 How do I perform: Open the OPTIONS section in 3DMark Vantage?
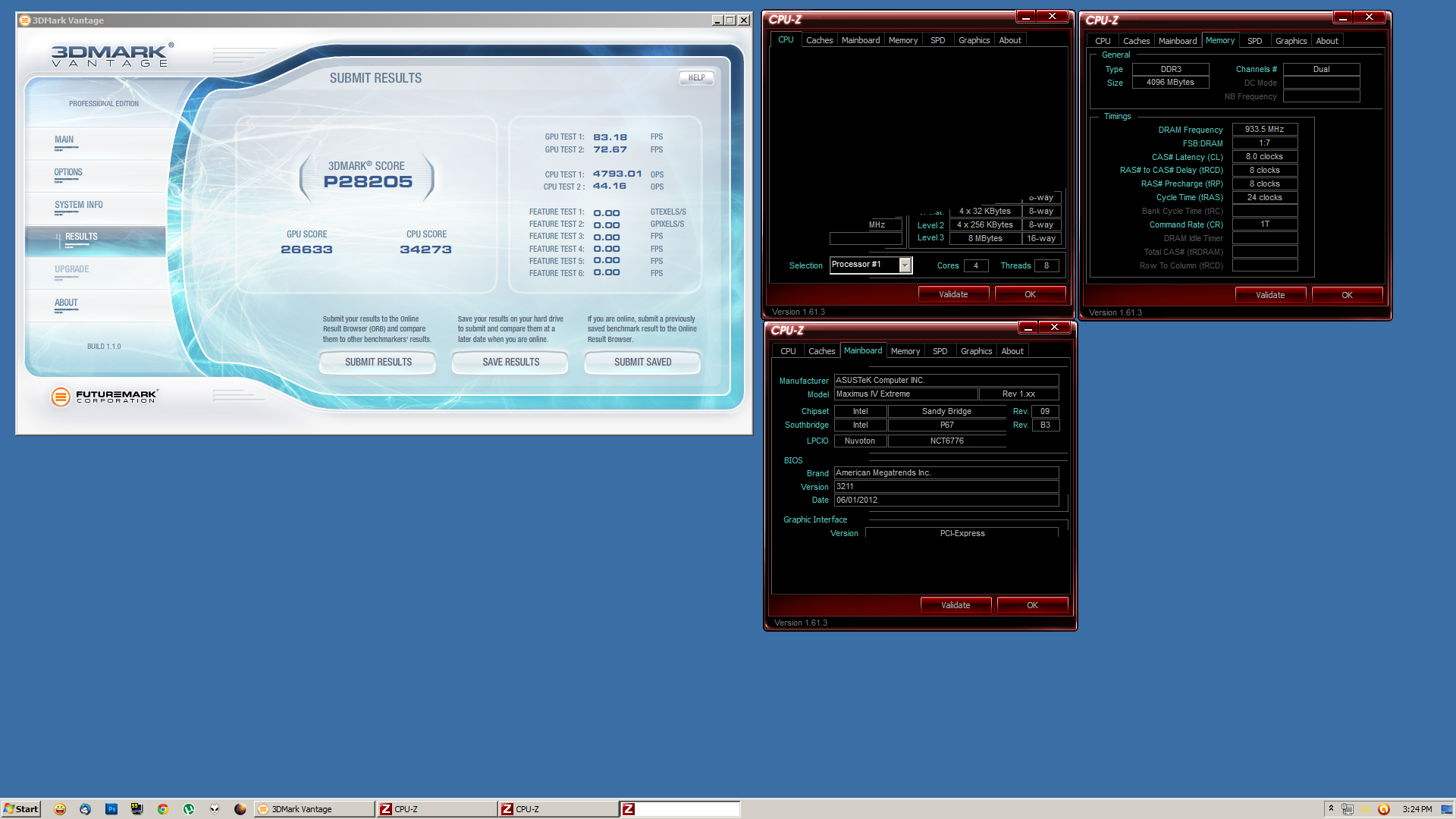tap(95, 174)
